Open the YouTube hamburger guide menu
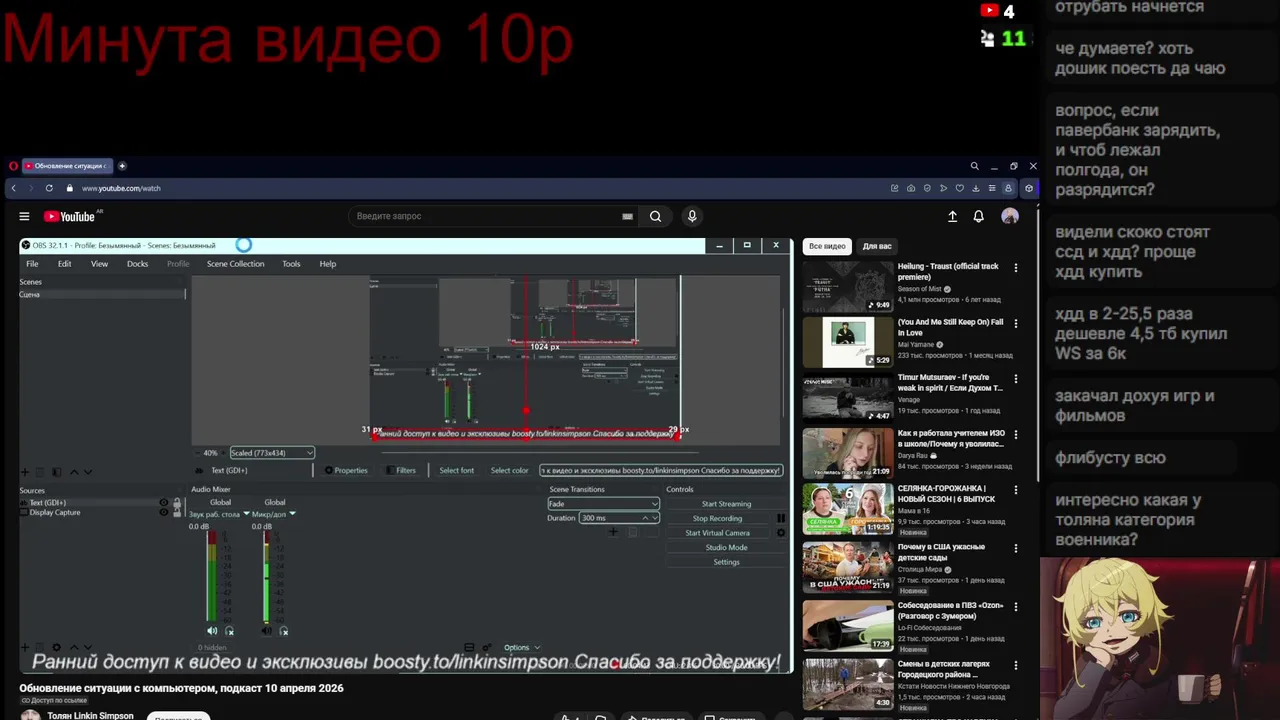Screen dimensions: 1280x720 point(24,216)
